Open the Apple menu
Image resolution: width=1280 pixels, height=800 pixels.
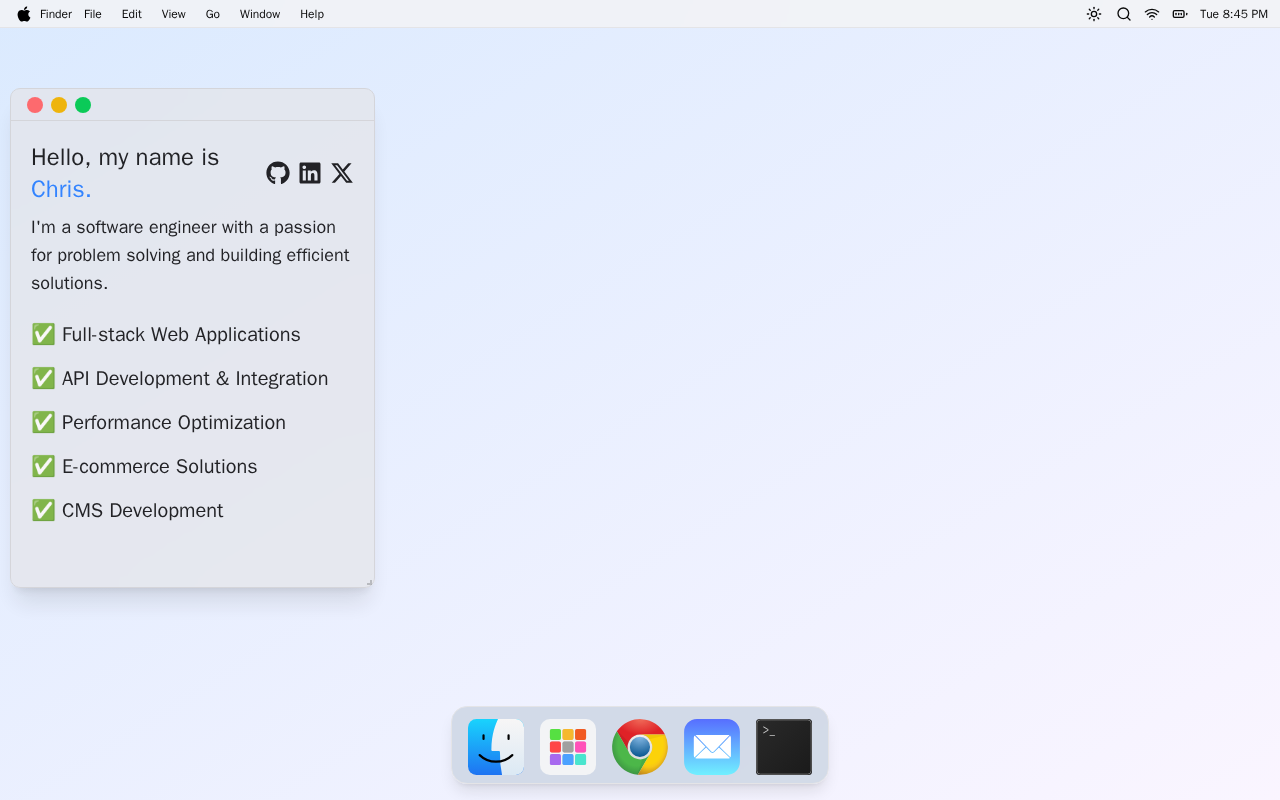click(x=24, y=14)
